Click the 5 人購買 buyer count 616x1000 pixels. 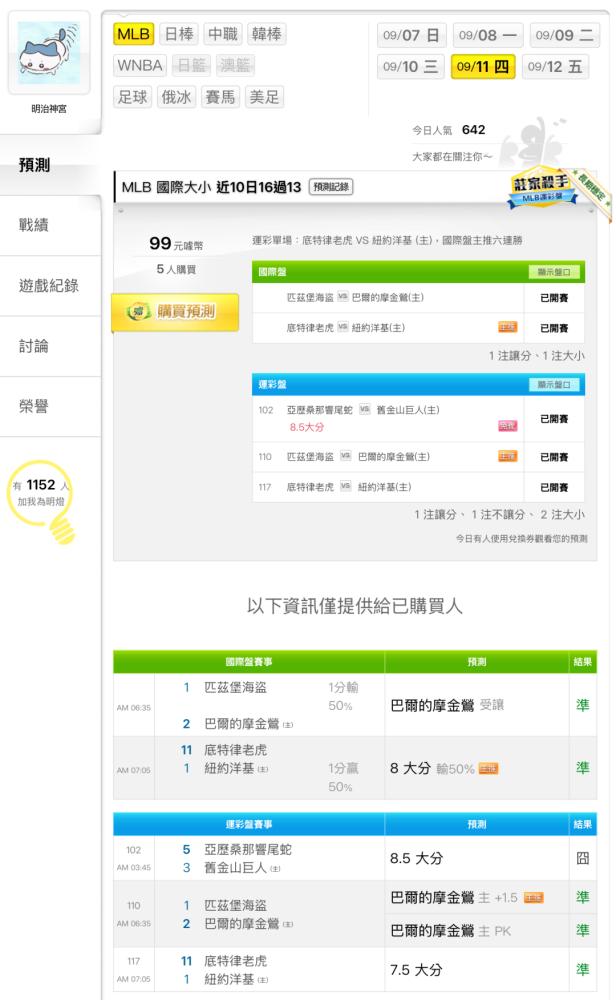pos(176,269)
